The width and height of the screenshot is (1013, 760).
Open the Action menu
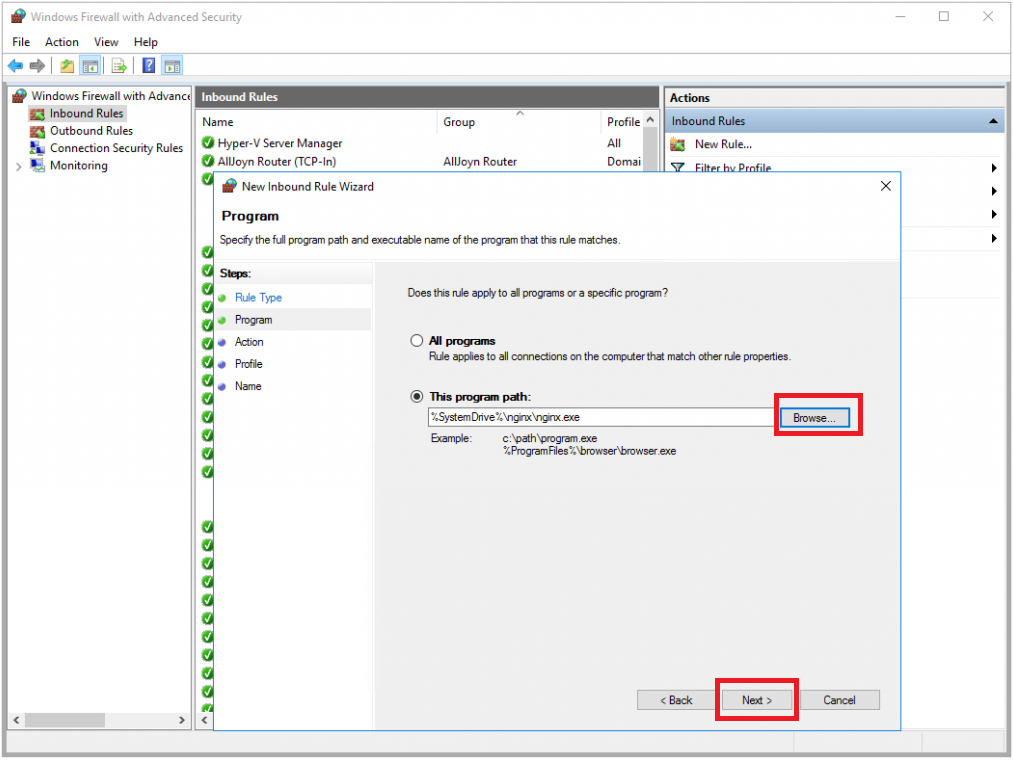pos(61,42)
